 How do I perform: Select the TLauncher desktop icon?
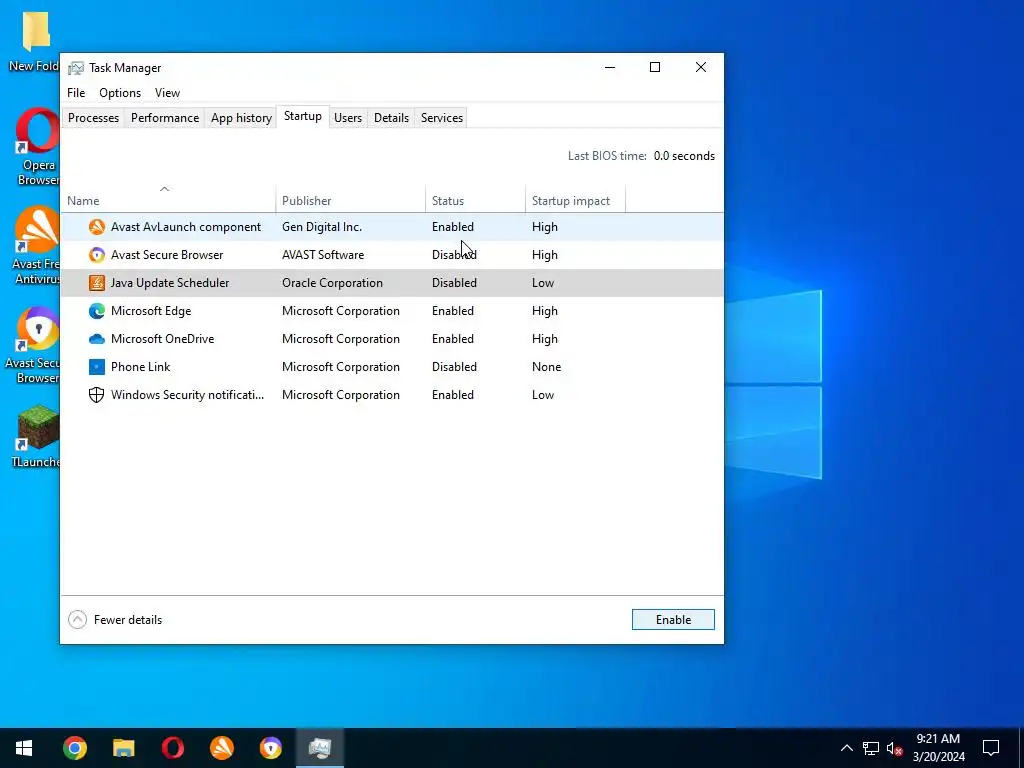[36, 436]
